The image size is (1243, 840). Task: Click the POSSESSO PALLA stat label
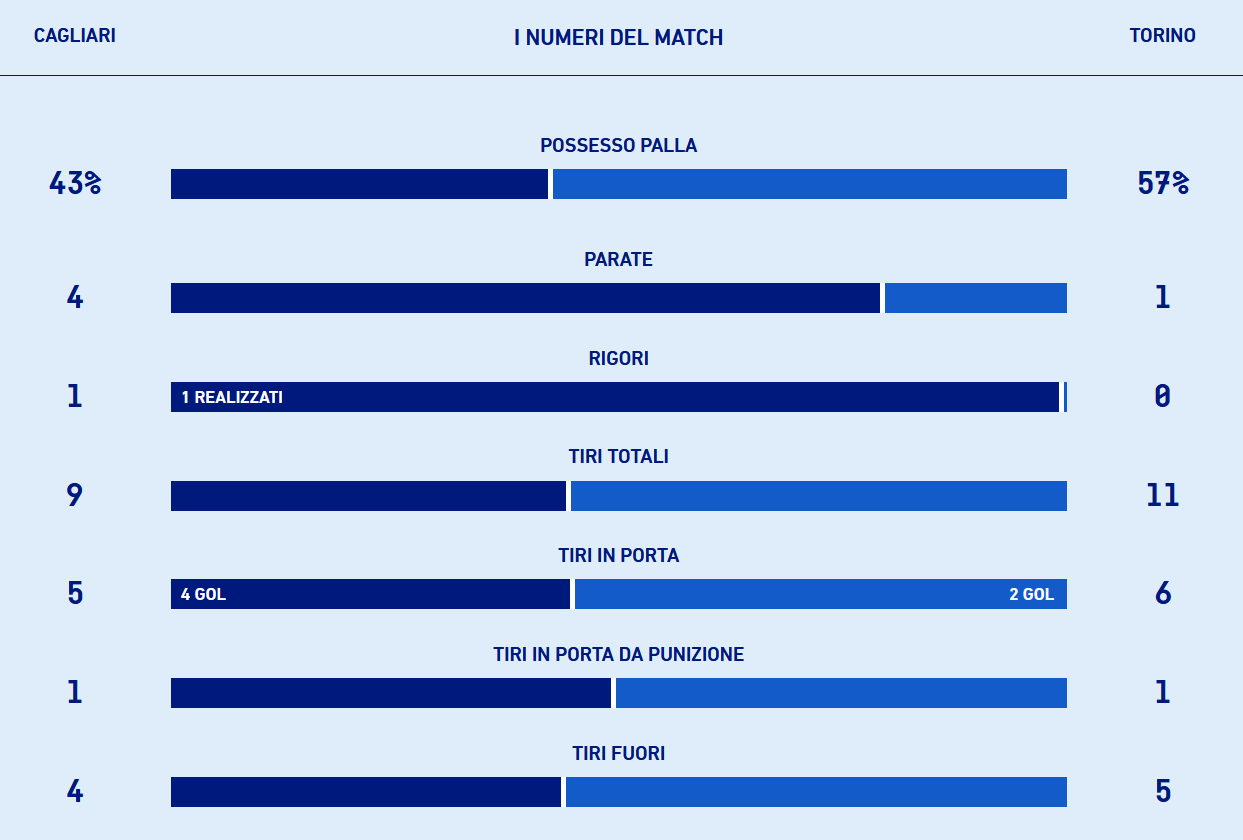click(618, 146)
